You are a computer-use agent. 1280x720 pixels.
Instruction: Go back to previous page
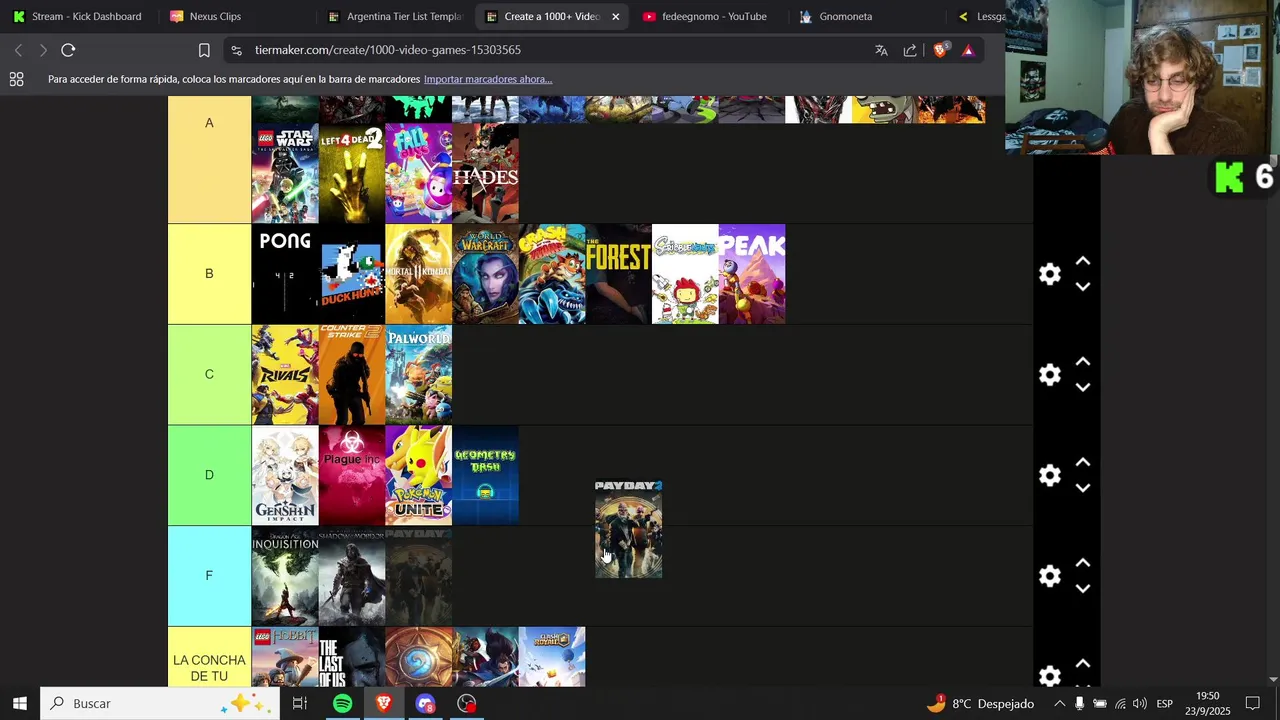[18, 50]
